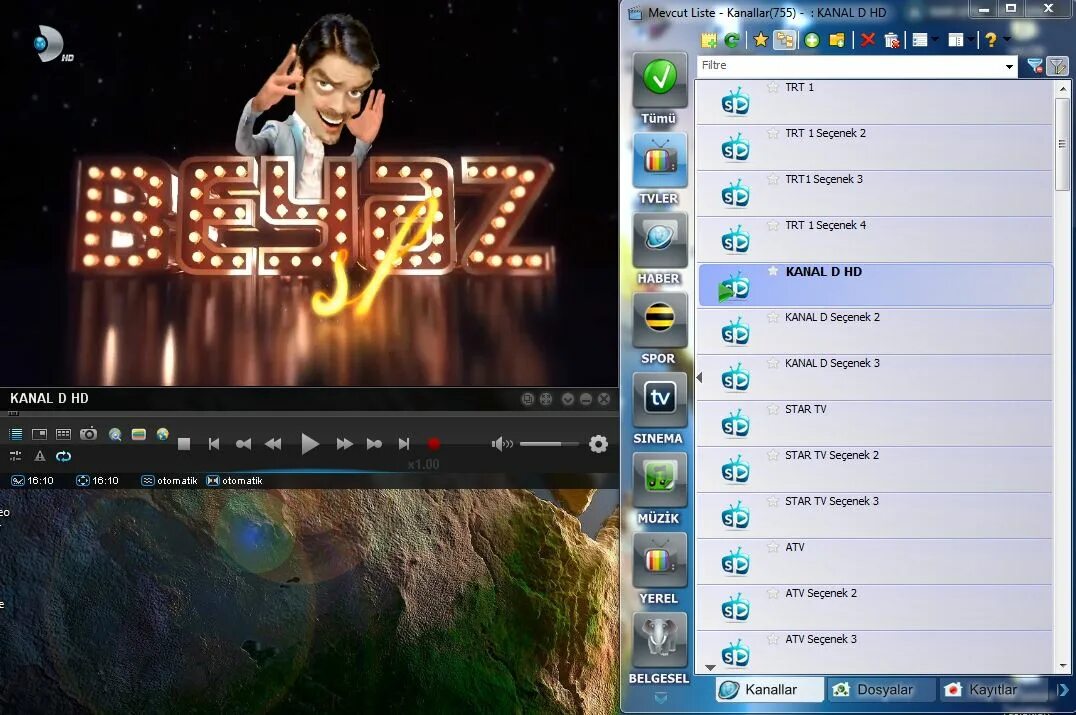The width and height of the screenshot is (1076, 715).
Task: Mute audio via the speaker icon
Action: 502,444
